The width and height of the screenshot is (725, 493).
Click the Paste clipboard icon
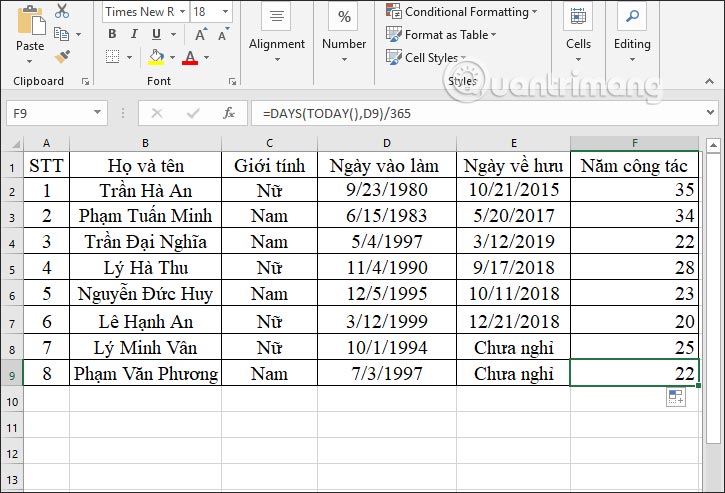[x=31, y=20]
